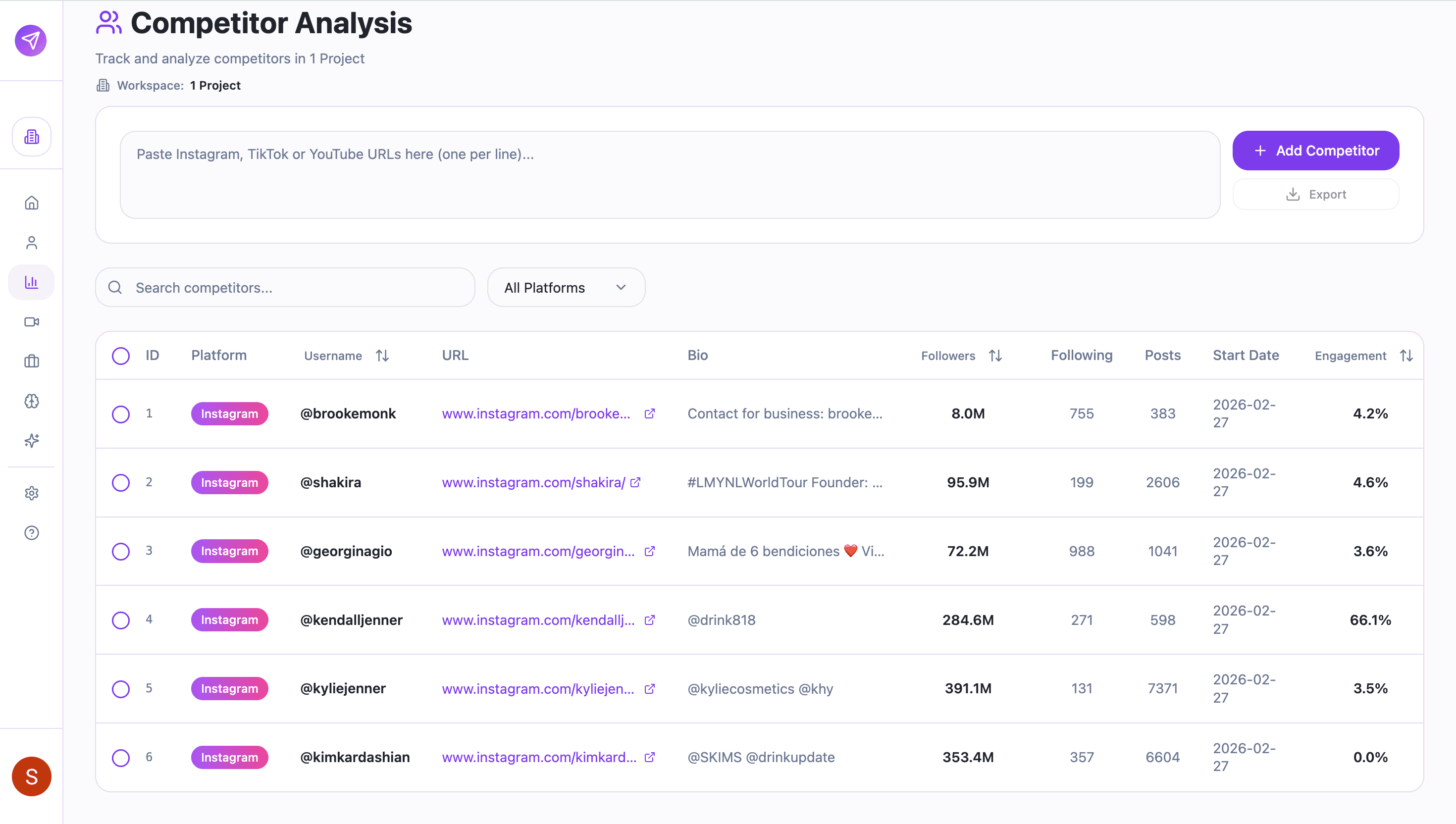This screenshot has width=1456, height=824.
Task: Open the briefcase sidebar icon
Action: pos(32,361)
